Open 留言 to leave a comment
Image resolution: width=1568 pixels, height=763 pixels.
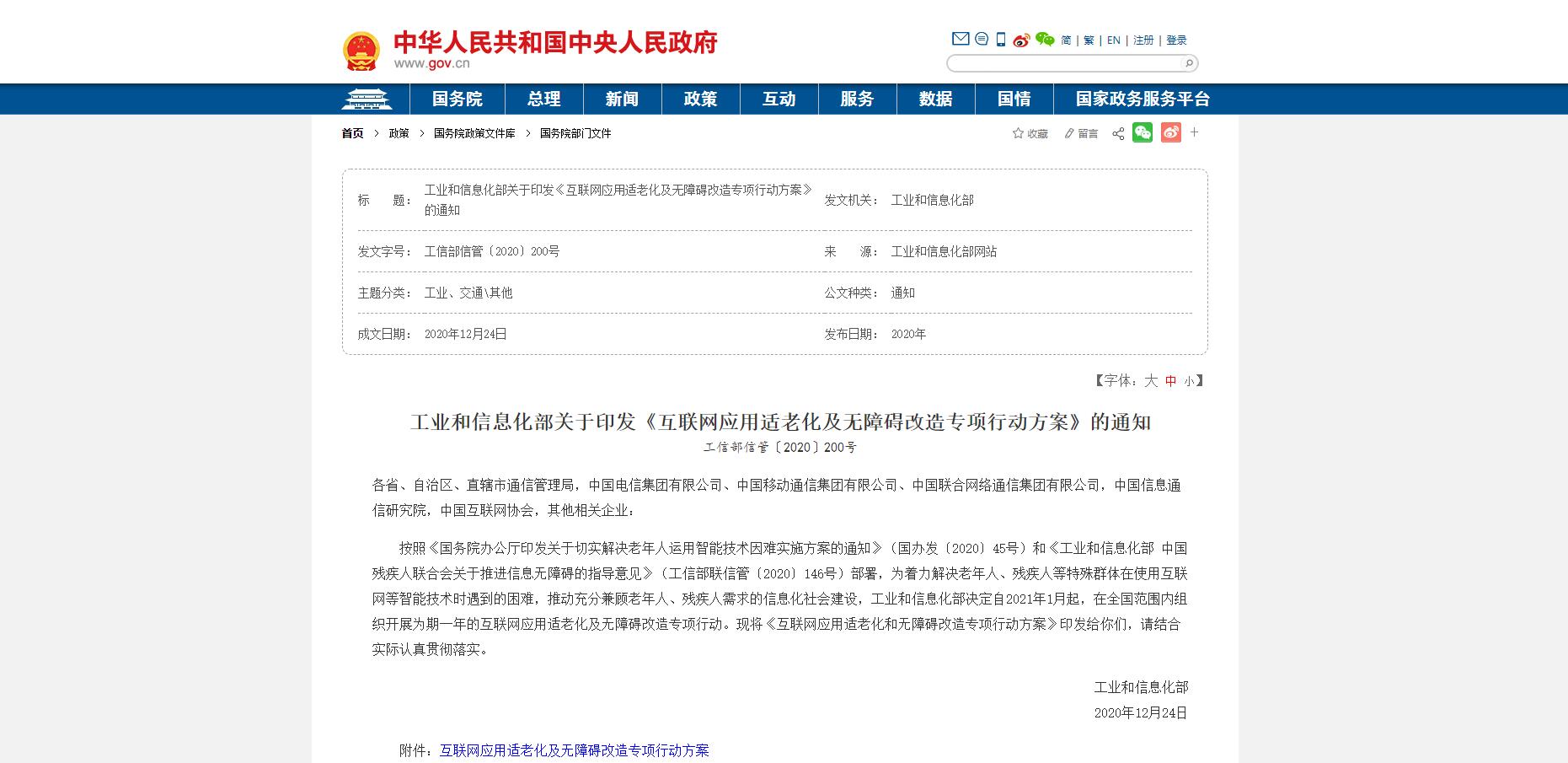click(1085, 132)
